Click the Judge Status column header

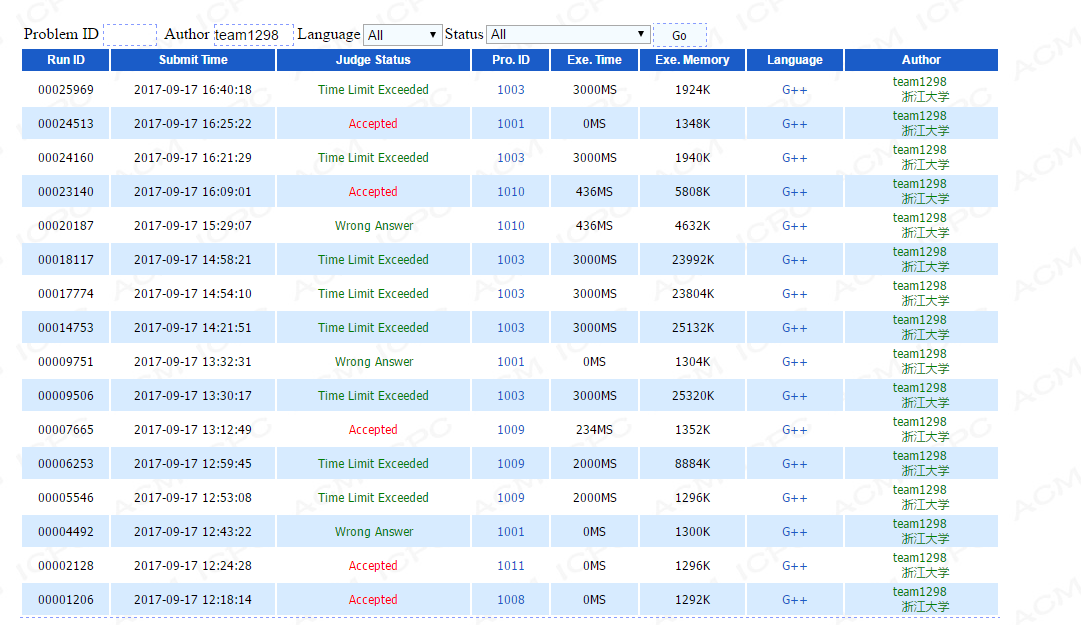click(x=373, y=60)
